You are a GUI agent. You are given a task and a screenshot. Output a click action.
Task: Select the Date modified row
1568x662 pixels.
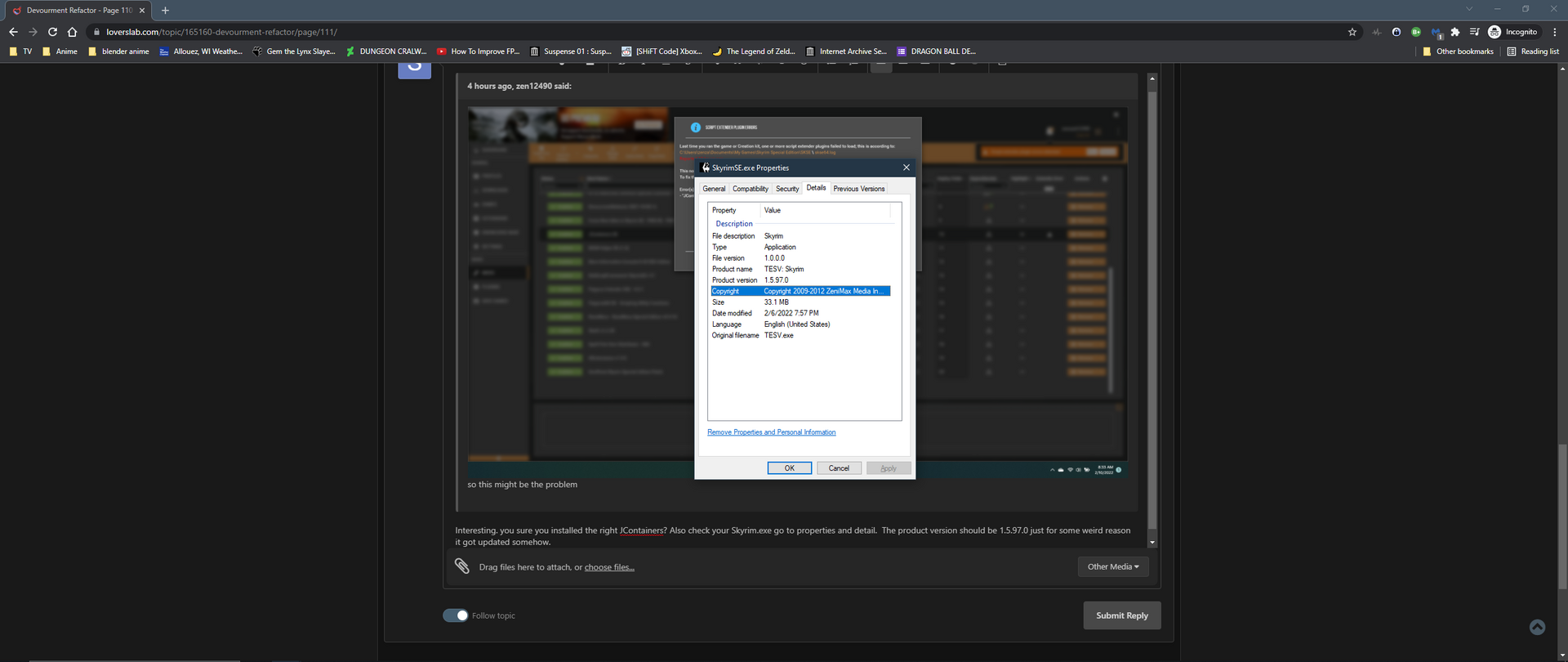point(800,313)
